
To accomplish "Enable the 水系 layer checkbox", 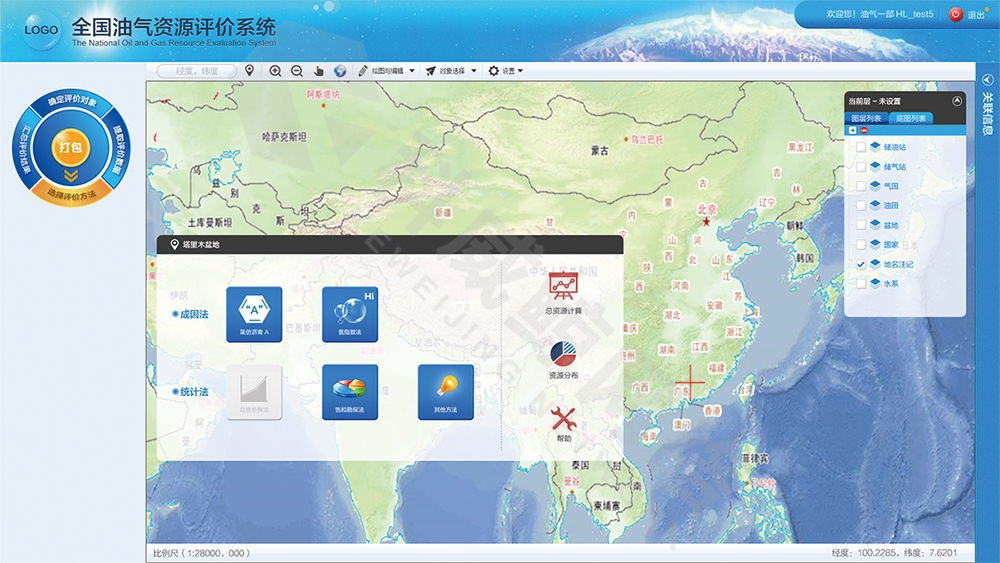I will [860, 284].
